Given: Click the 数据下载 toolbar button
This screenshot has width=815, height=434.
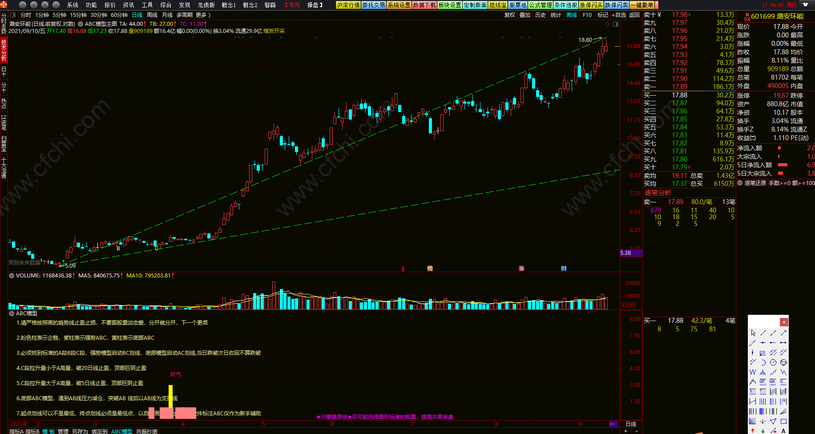Looking at the screenshot, I should click(424, 5).
